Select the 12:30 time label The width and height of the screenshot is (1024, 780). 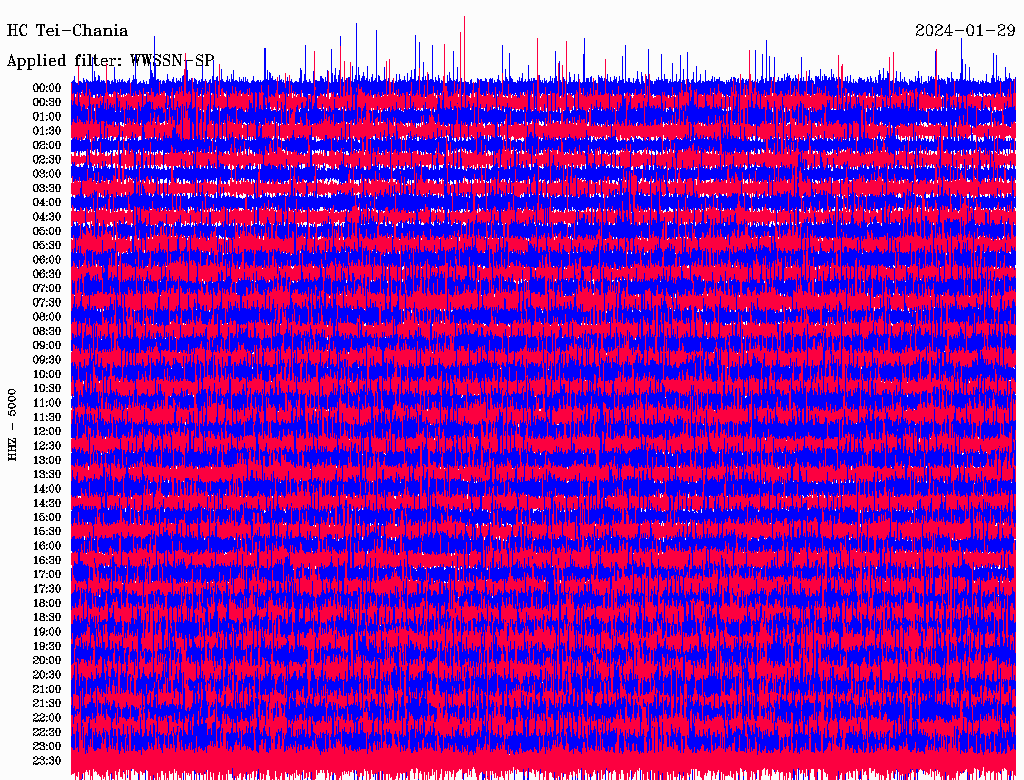47,446
